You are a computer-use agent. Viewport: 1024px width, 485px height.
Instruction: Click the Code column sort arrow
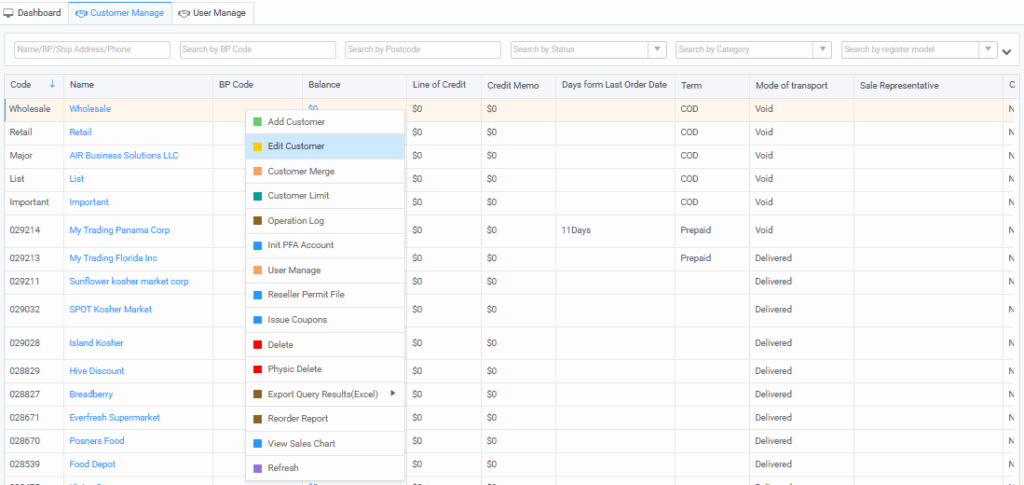[52, 85]
